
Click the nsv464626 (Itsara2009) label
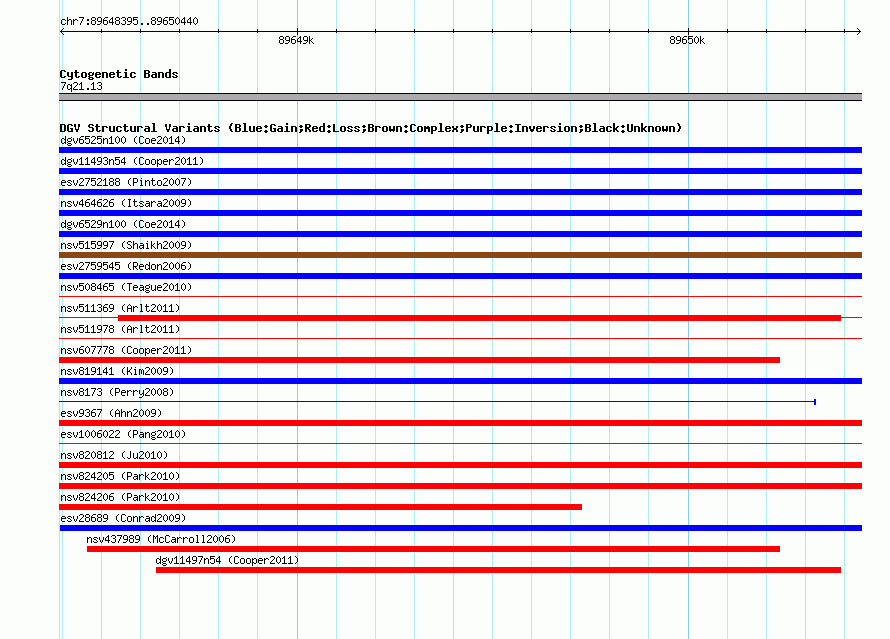click(126, 203)
